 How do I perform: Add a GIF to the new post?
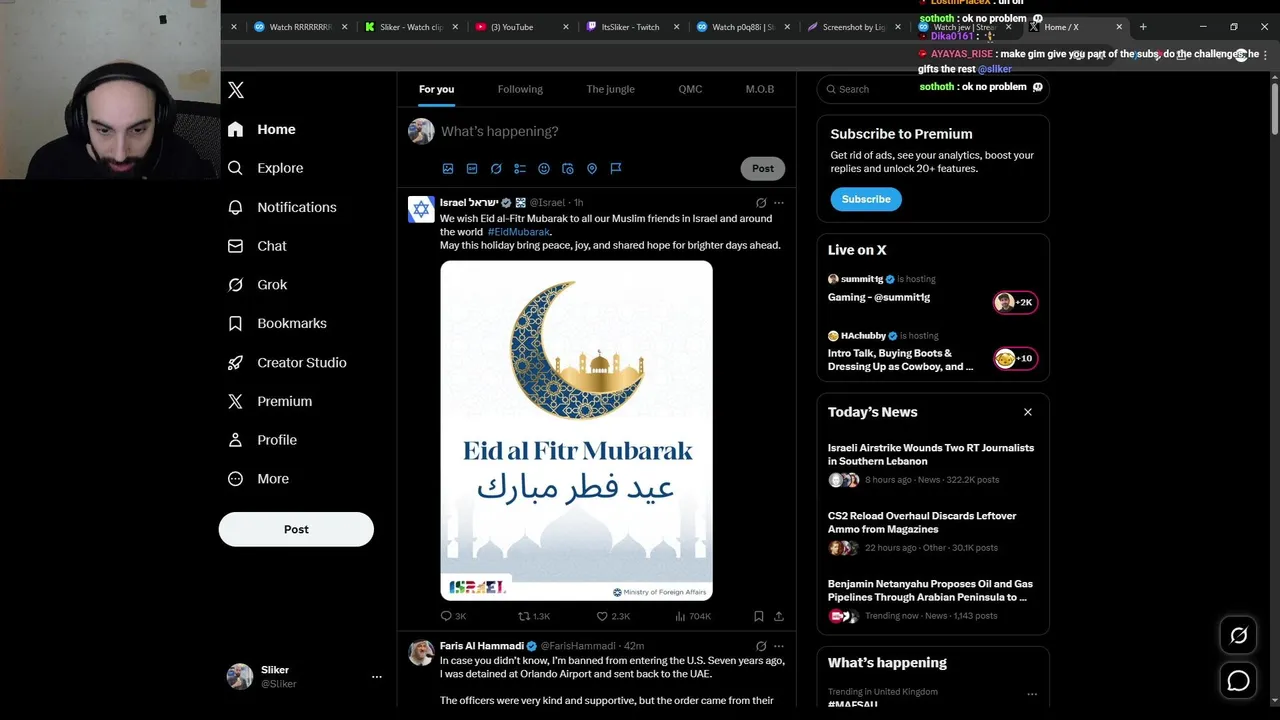[x=472, y=169]
